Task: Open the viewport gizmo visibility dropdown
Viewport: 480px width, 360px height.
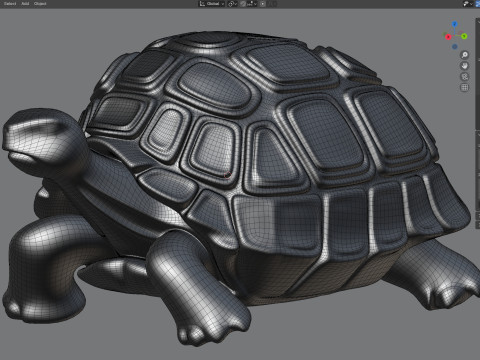Action: [468, 4]
